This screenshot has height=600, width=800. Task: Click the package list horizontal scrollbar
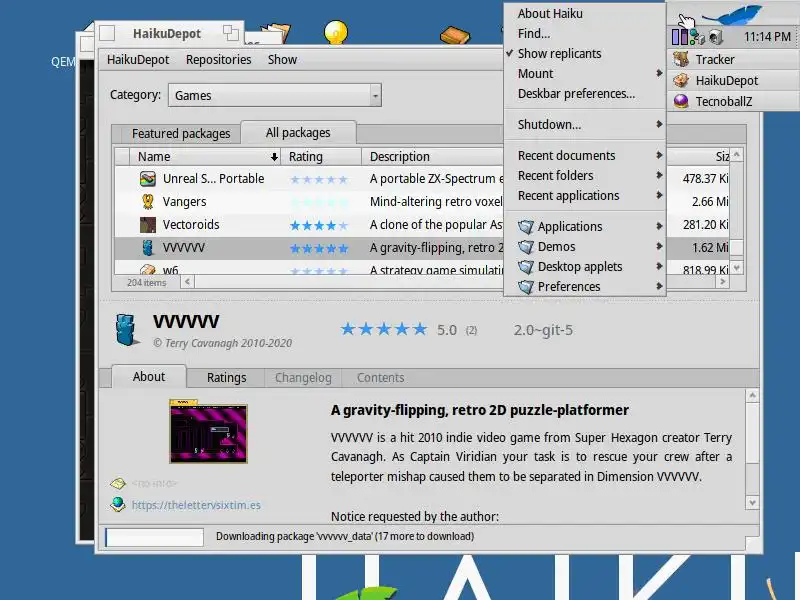pyautogui.click(x=454, y=282)
